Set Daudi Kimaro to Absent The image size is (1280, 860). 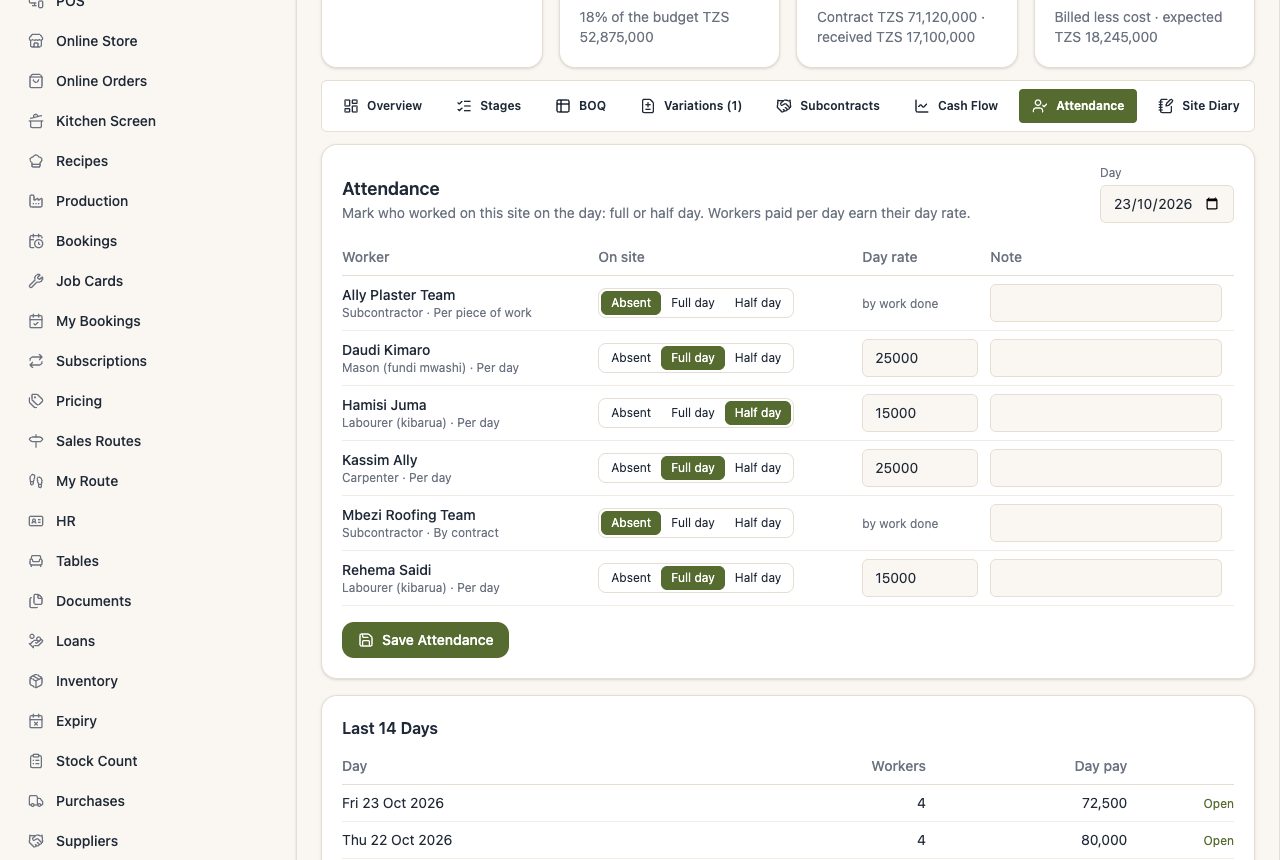click(x=631, y=358)
